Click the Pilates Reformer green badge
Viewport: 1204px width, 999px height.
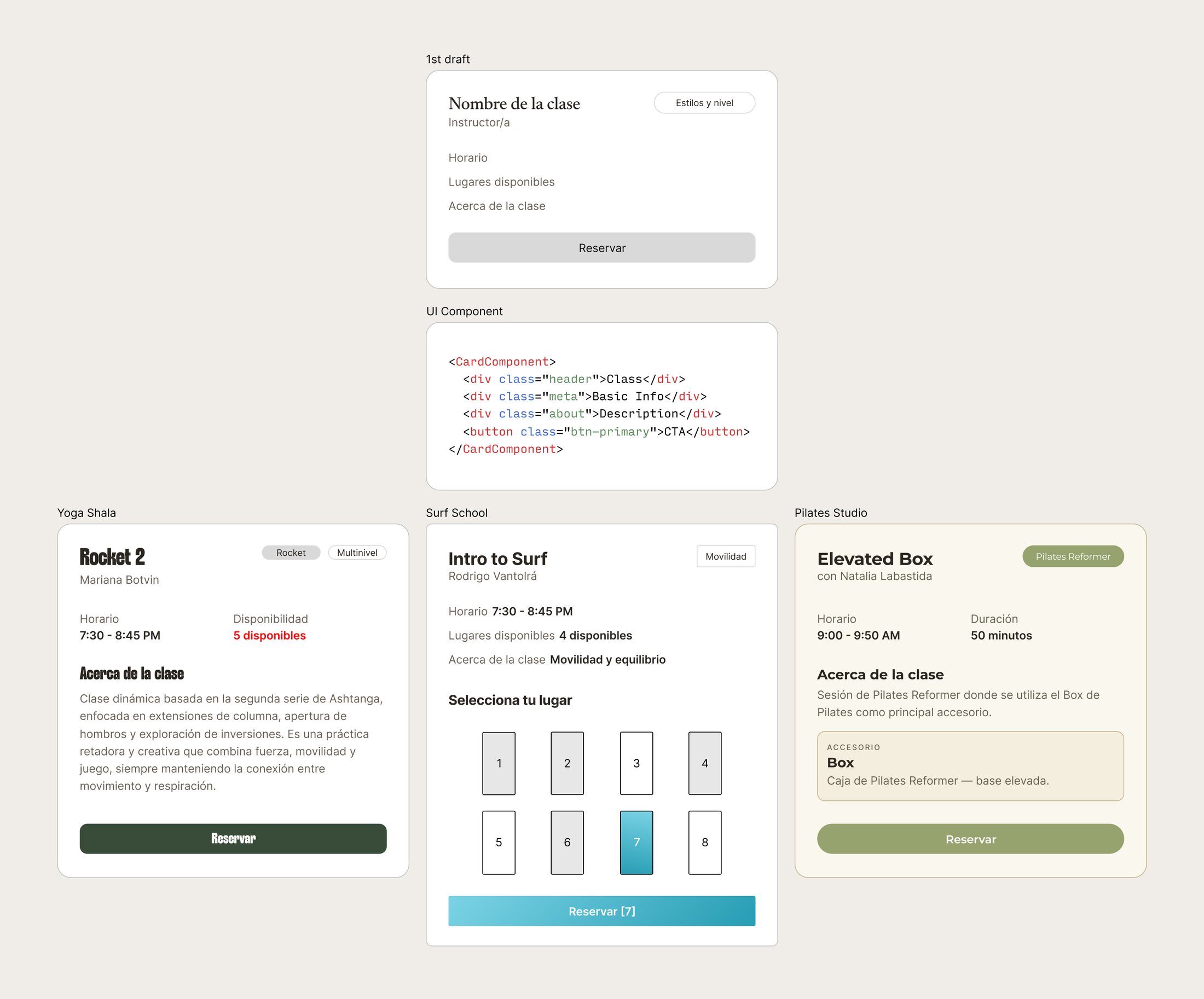pos(1073,556)
